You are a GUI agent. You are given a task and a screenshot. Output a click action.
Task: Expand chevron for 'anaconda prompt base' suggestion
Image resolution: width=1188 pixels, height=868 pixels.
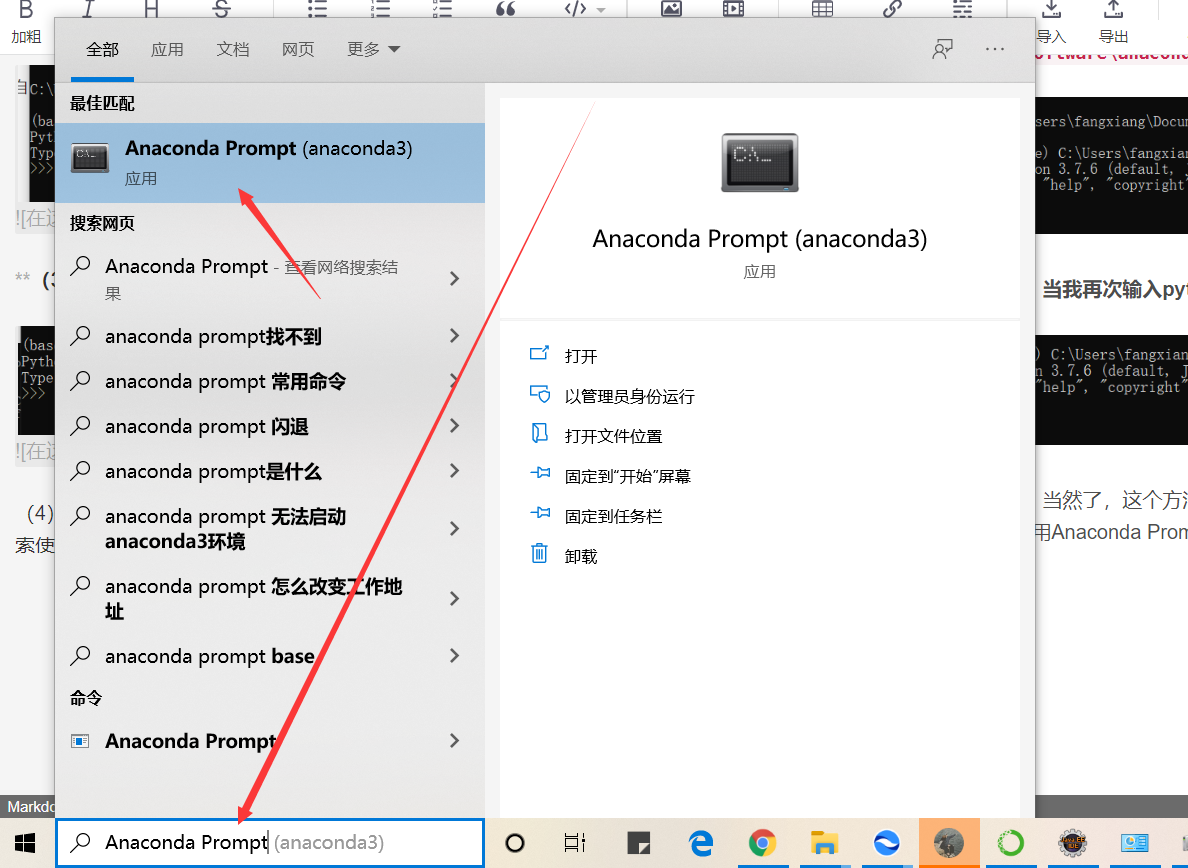[455, 656]
